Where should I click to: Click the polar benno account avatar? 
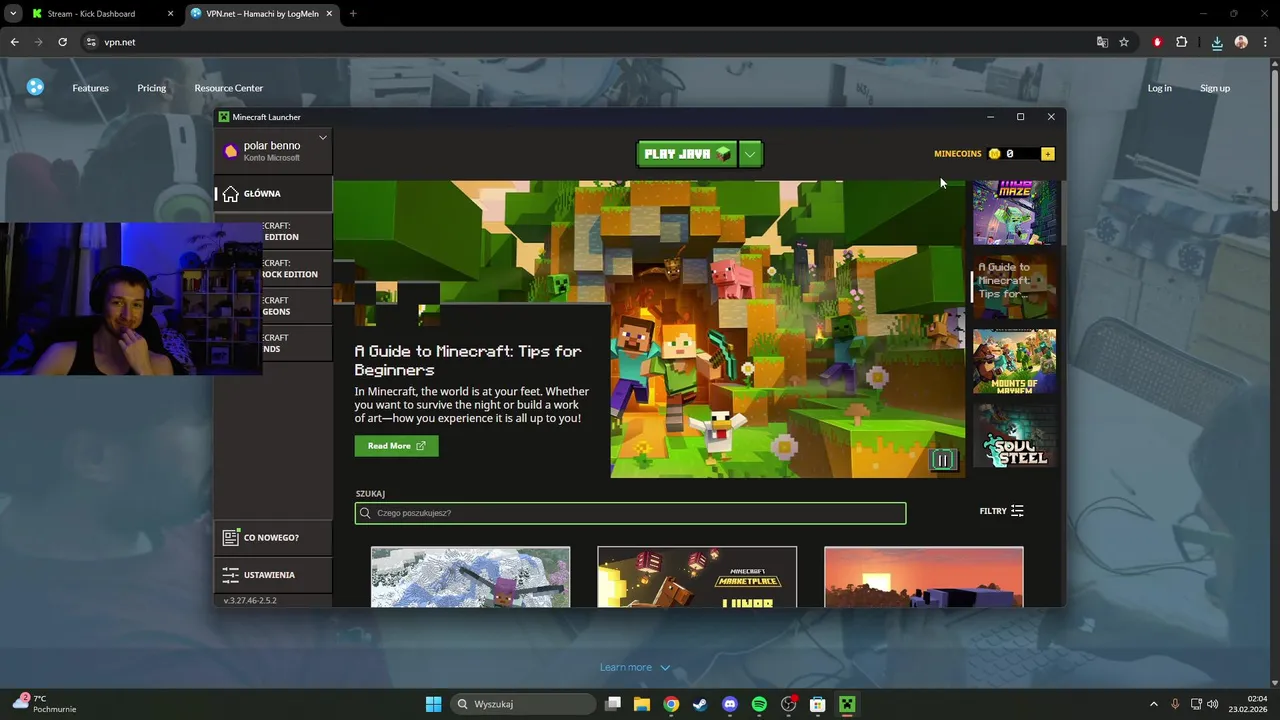point(231,152)
